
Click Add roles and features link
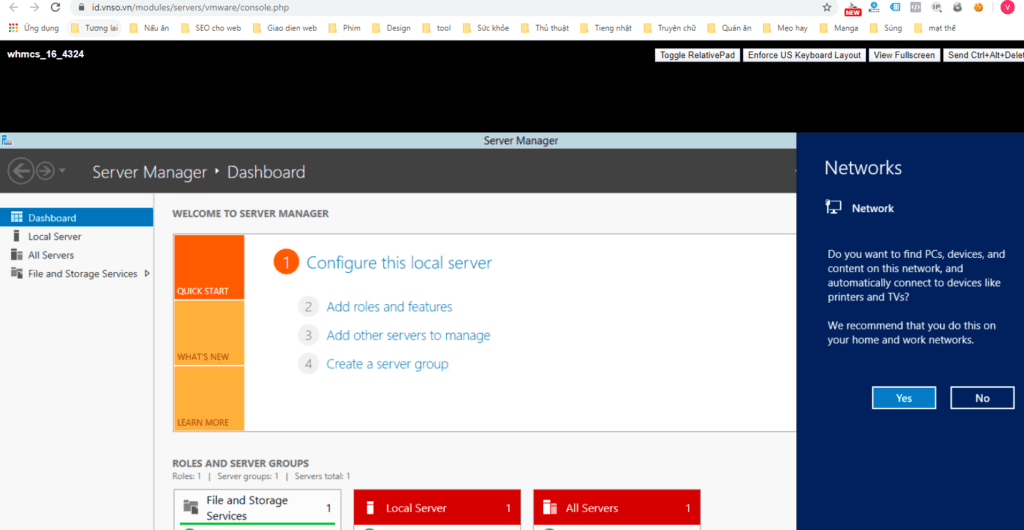389,307
